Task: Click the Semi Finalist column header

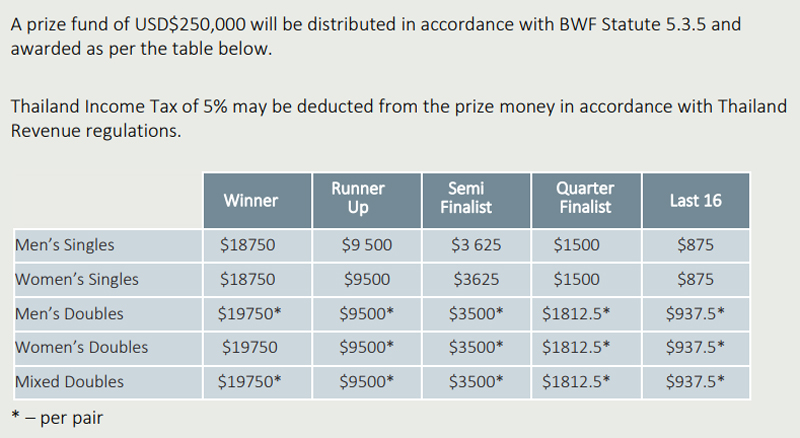Action: 466,199
